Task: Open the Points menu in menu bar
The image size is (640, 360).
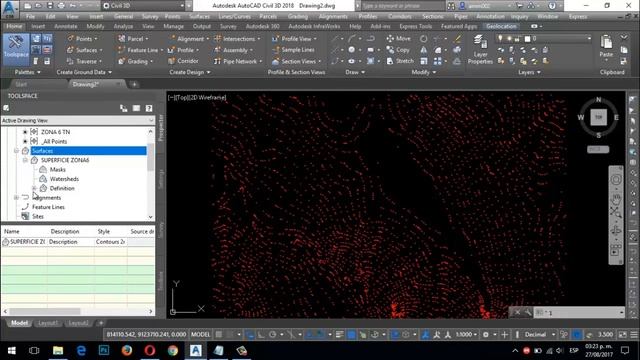Action: pos(172,16)
